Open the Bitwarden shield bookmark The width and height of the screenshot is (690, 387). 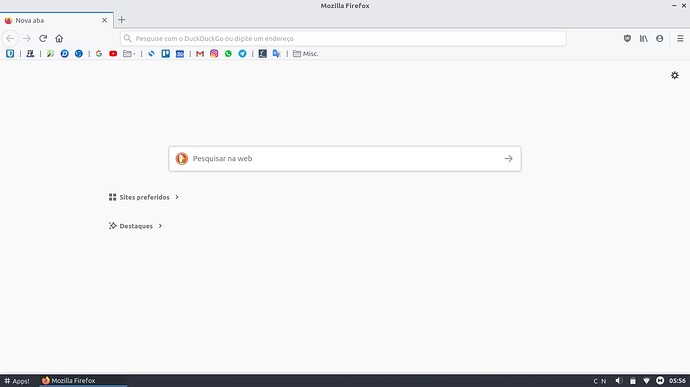click(10, 54)
